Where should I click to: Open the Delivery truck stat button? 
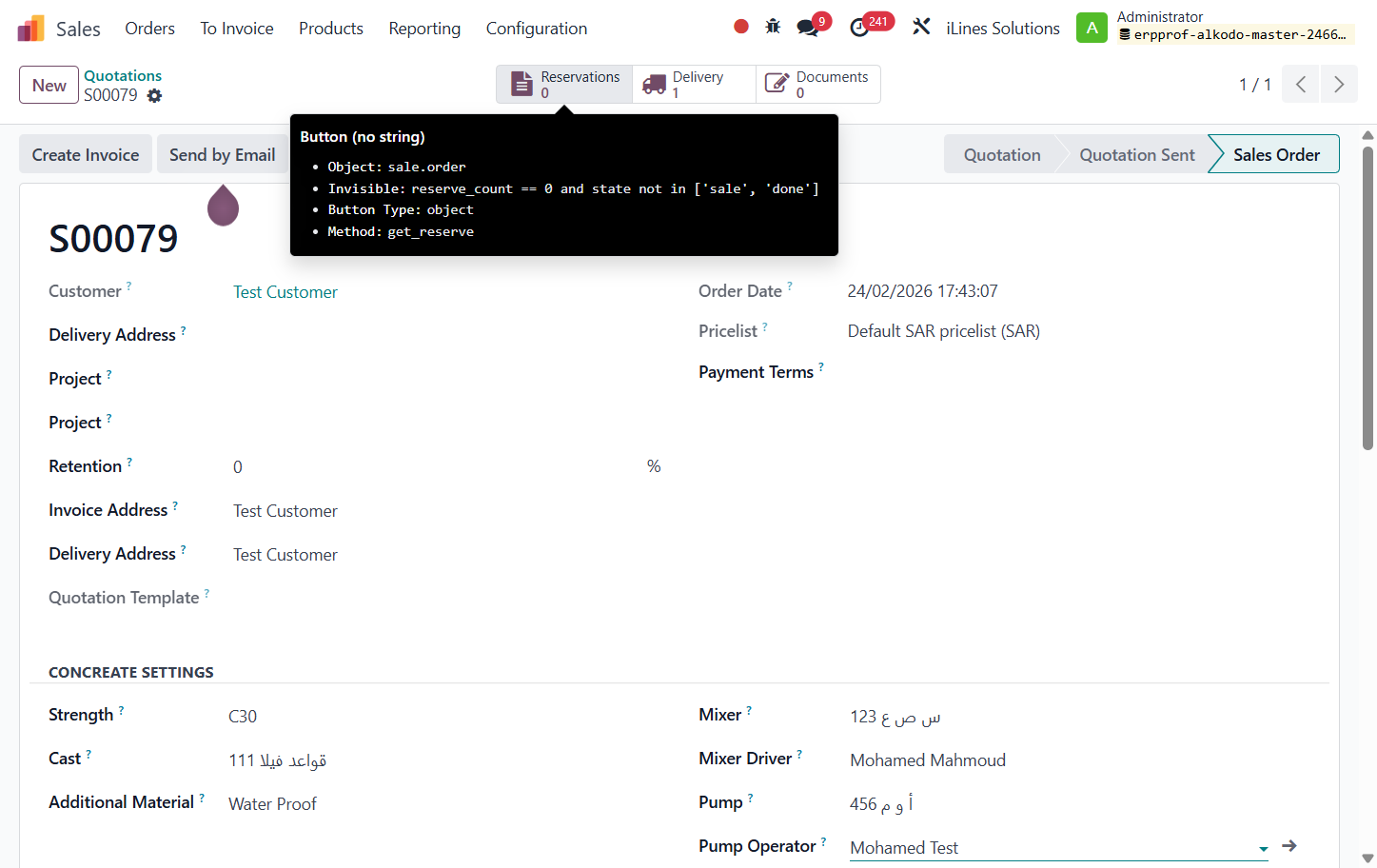coord(694,85)
